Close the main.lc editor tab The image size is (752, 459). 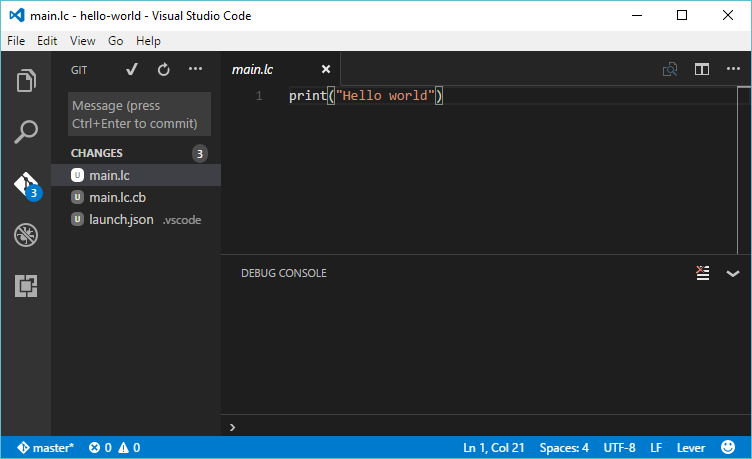click(x=325, y=69)
